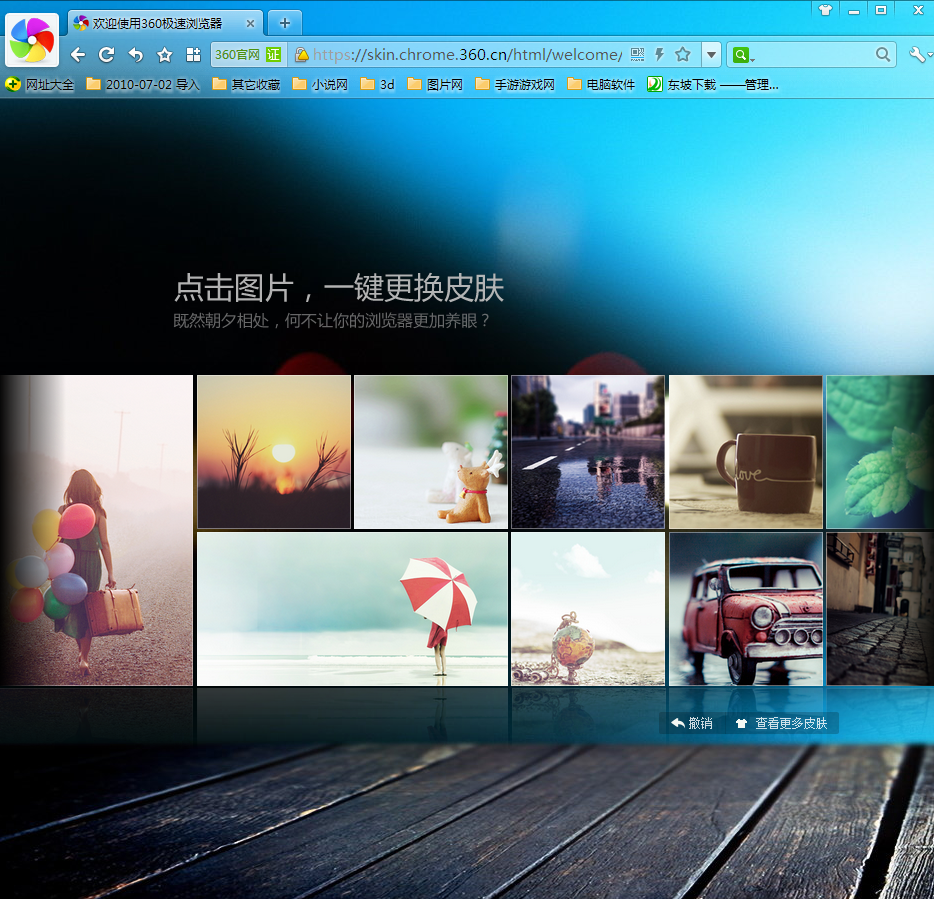Click 撤销 to undo skin change
This screenshot has height=899, width=934.
[x=692, y=723]
